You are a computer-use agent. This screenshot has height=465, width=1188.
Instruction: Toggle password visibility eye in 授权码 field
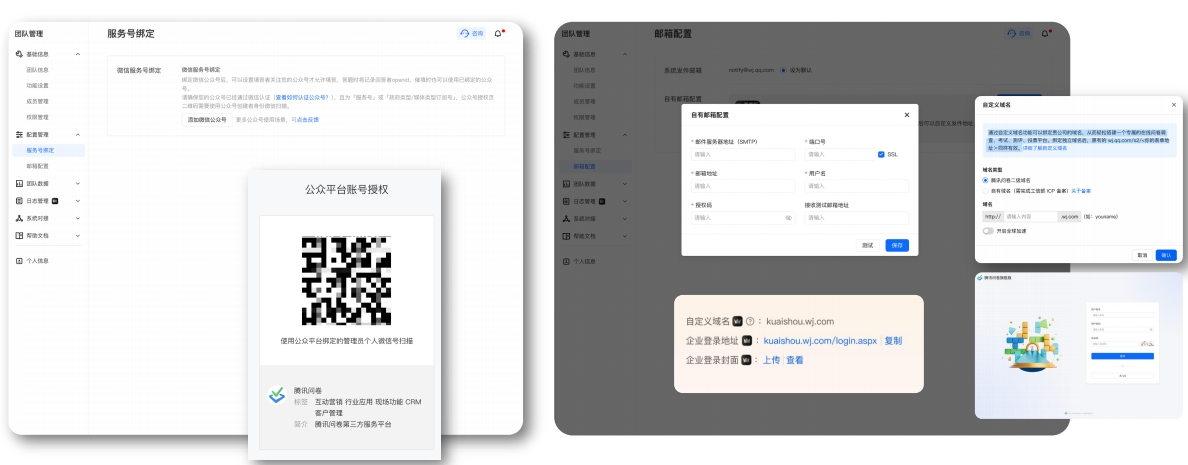(x=789, y=218)
